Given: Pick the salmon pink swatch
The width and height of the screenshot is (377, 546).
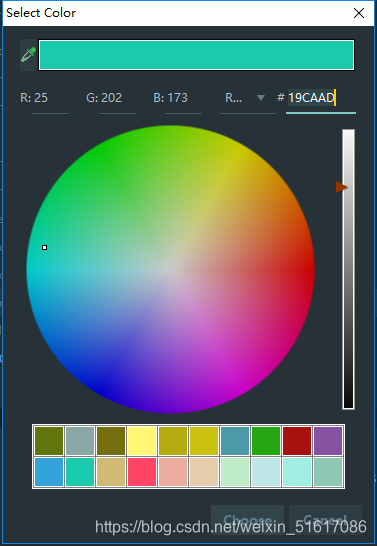Looking at the screenshot, I should pos(173,471).
